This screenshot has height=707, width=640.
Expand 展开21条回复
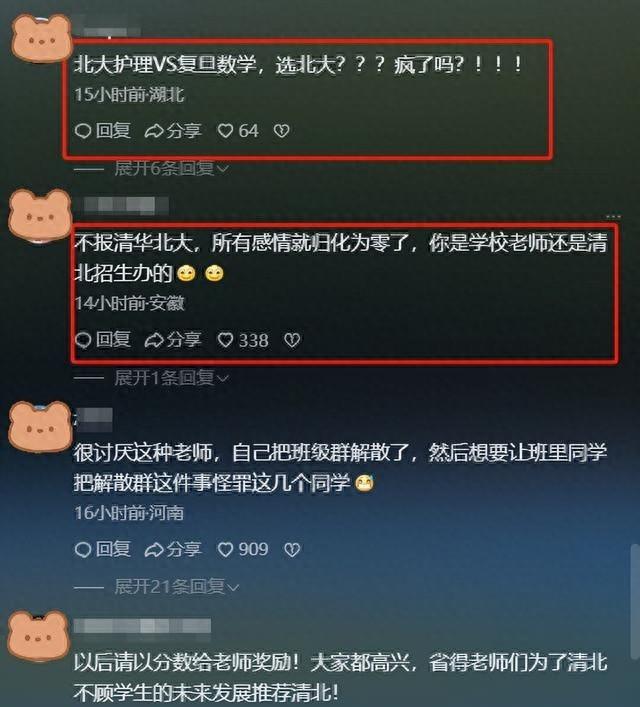coord(176,587)
